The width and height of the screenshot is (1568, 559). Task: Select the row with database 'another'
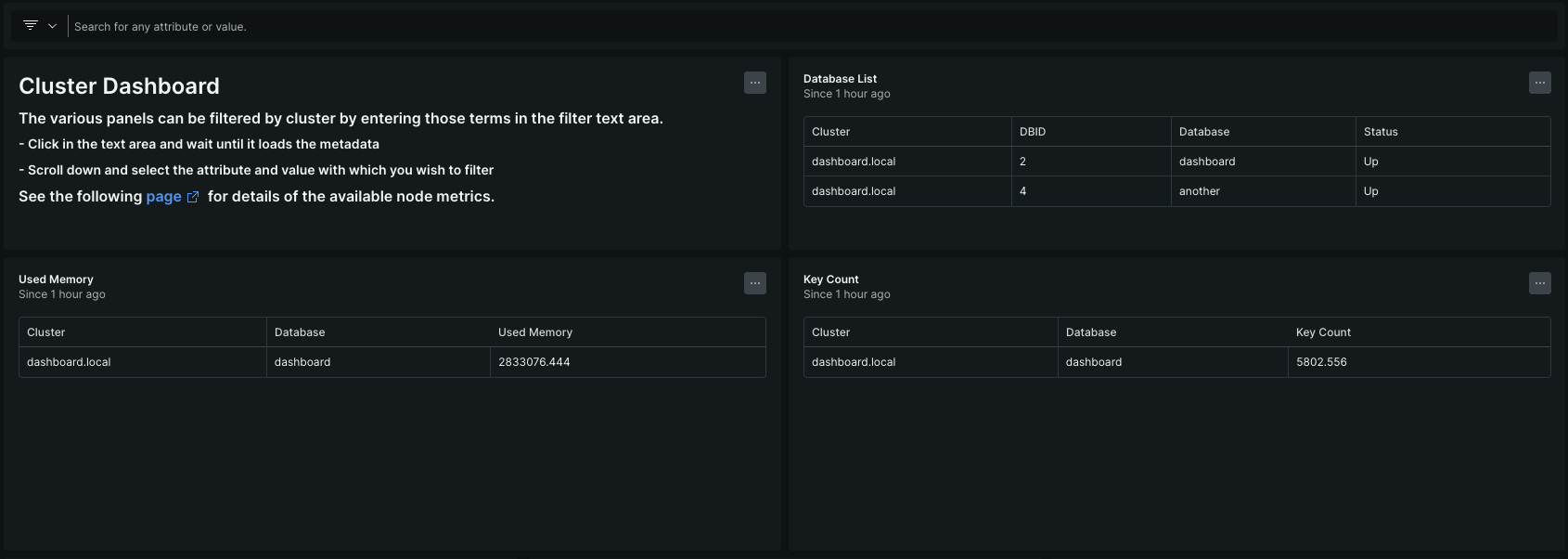(x=1200, y=191)
